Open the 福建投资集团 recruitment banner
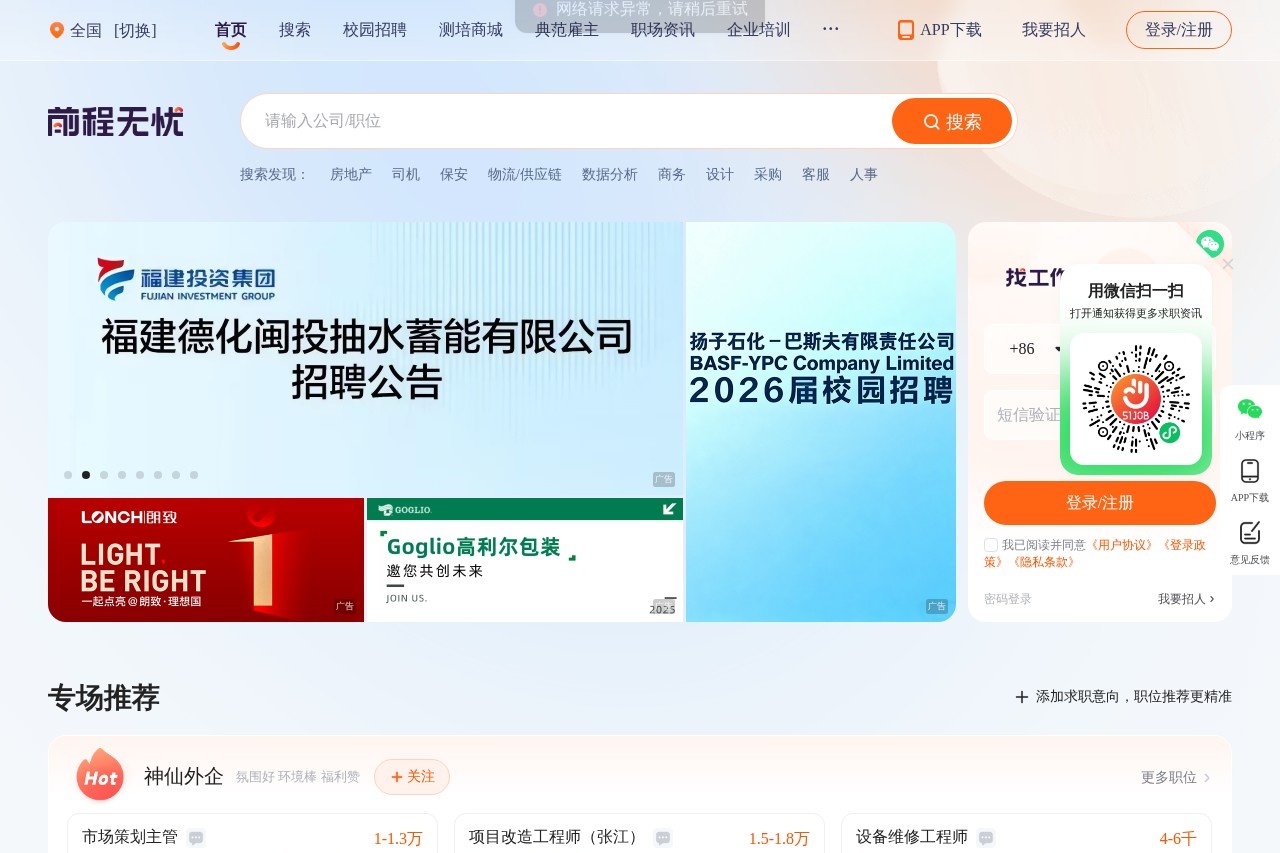This screenshot has height=853, width=1280. click(x=366, y=358)
